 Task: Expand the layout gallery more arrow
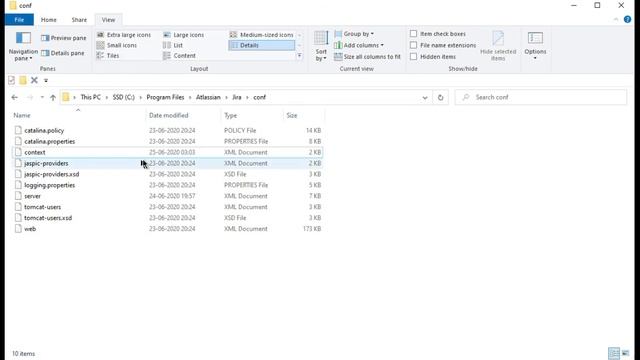(300, 56)
